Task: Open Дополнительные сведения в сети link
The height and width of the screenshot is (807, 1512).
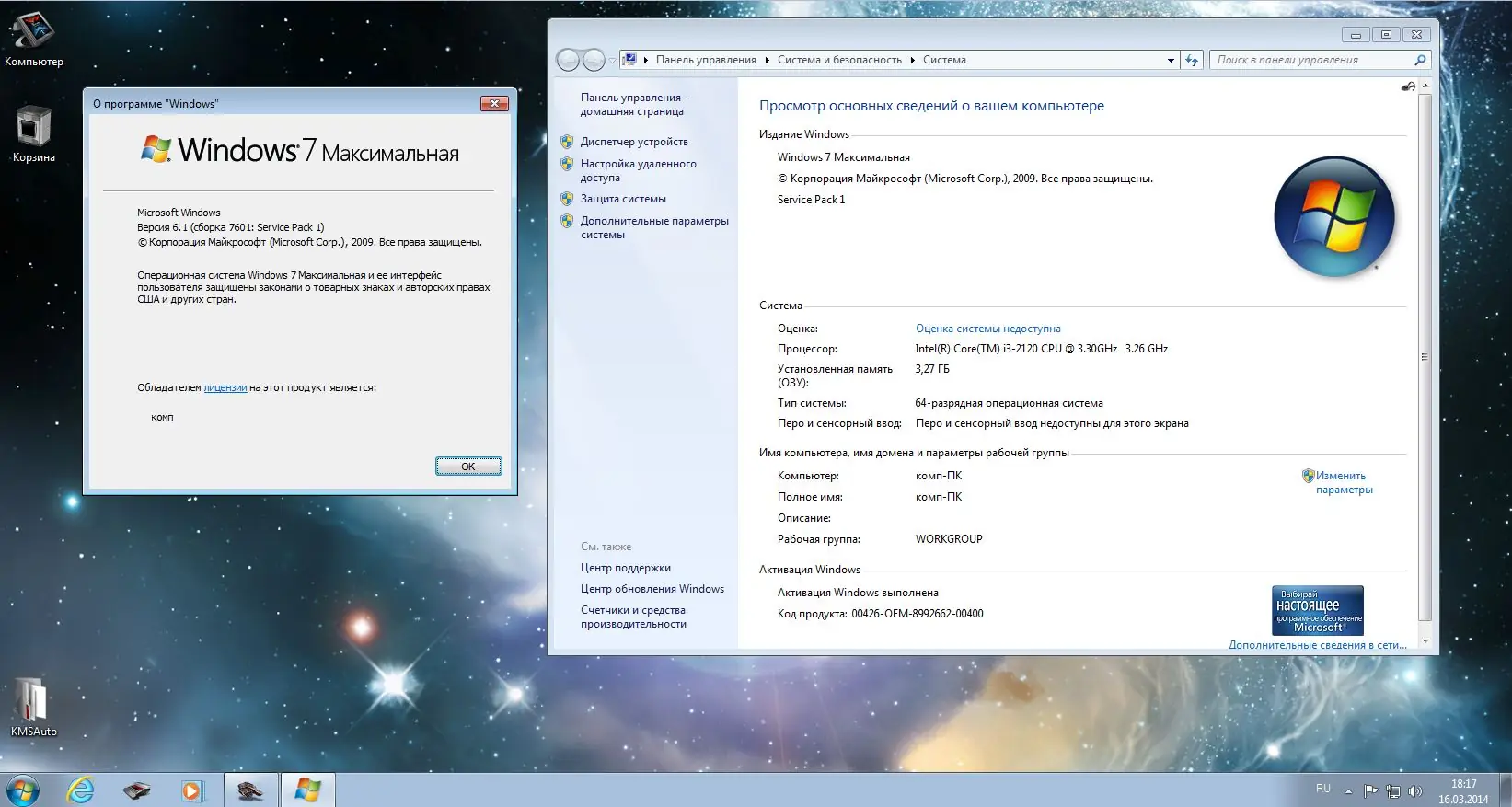Action: (1318, 645)
